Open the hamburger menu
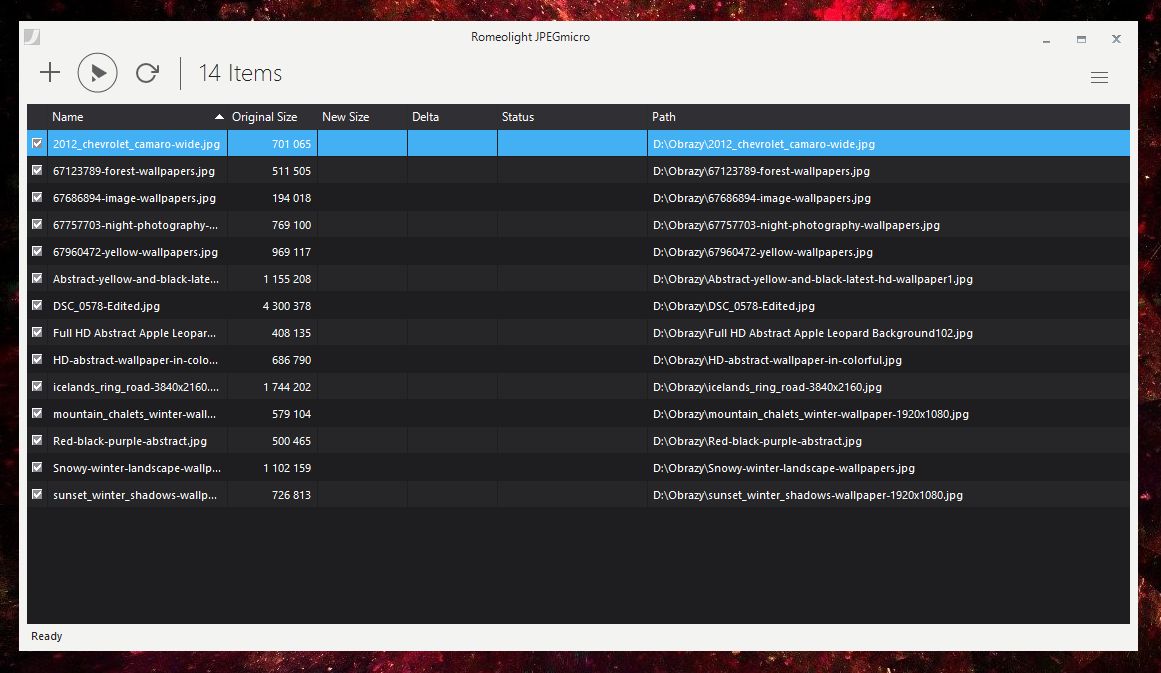 1099,77
